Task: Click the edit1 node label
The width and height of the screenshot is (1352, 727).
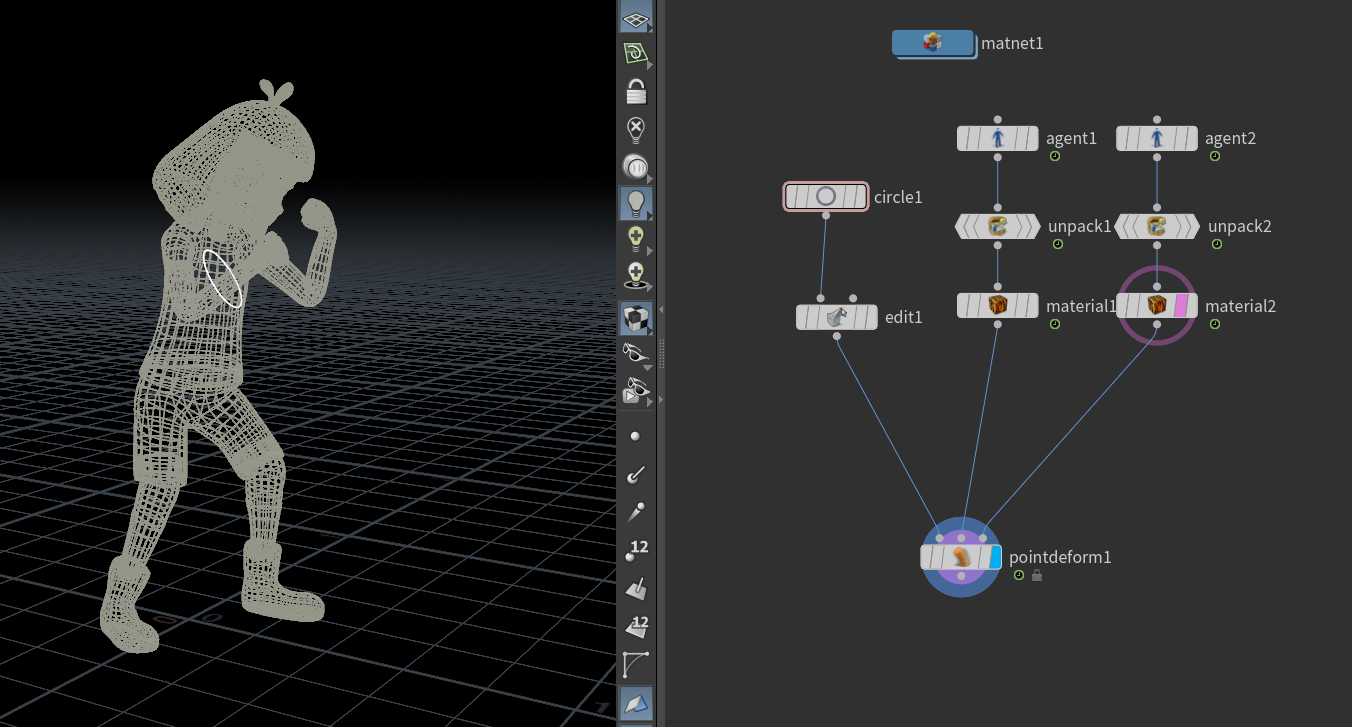Action: point(904,317)
